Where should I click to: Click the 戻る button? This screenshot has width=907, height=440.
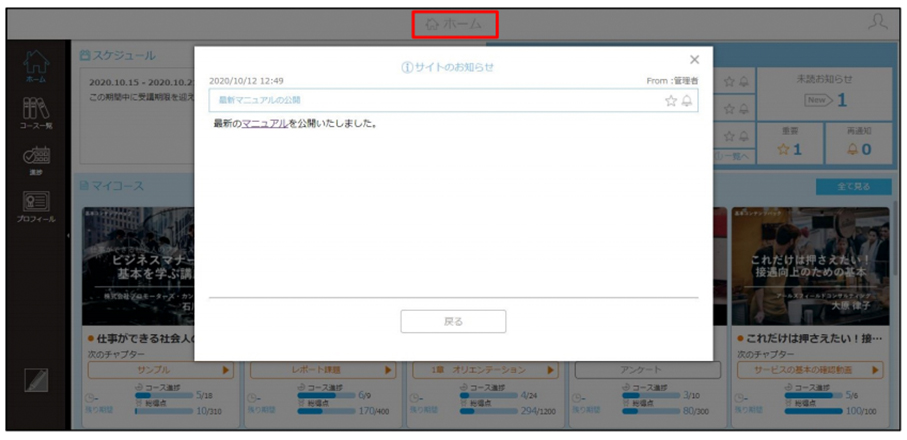pyautogui.click(x=453, y=321)
